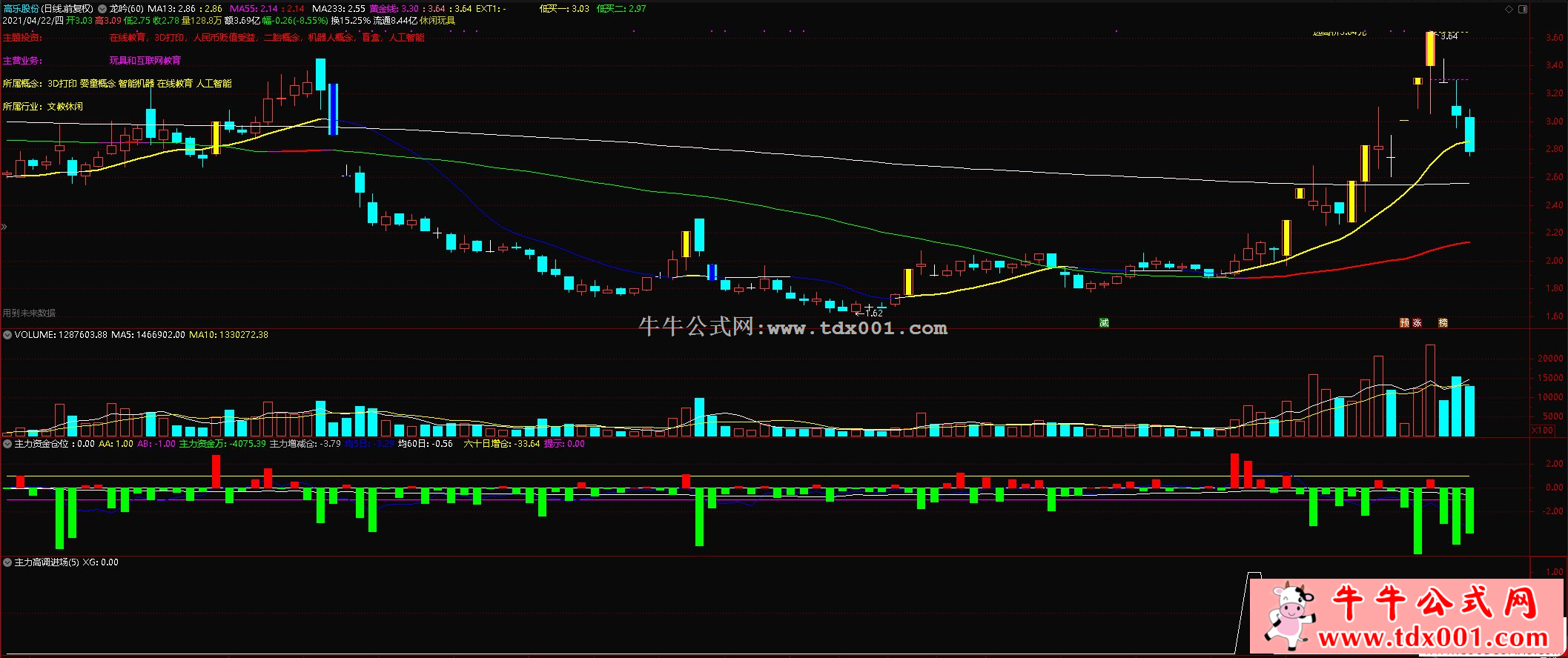
Task: Click the 1.62 low price marker
Action: (x=874, y=313)
